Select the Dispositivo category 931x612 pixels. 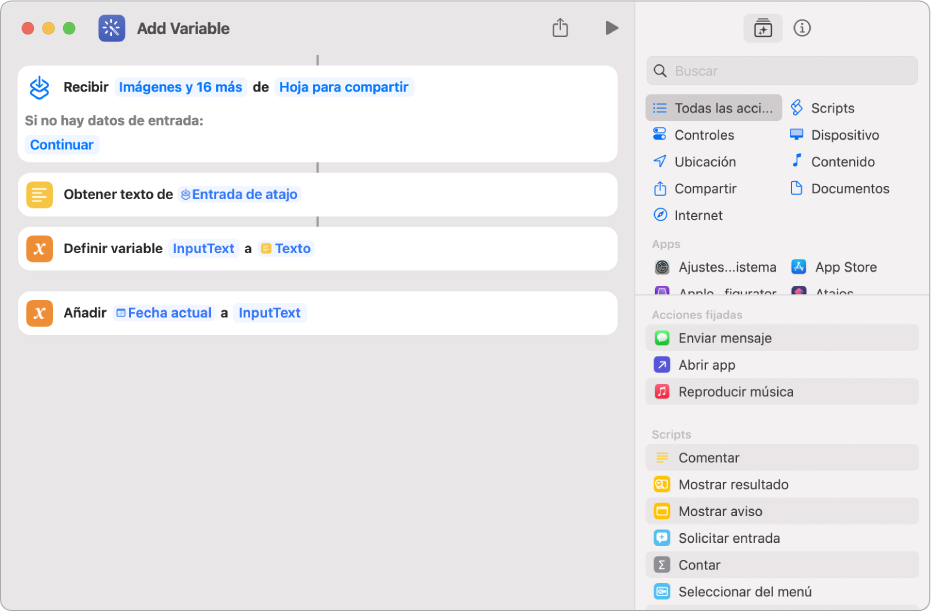click(834, 135)
